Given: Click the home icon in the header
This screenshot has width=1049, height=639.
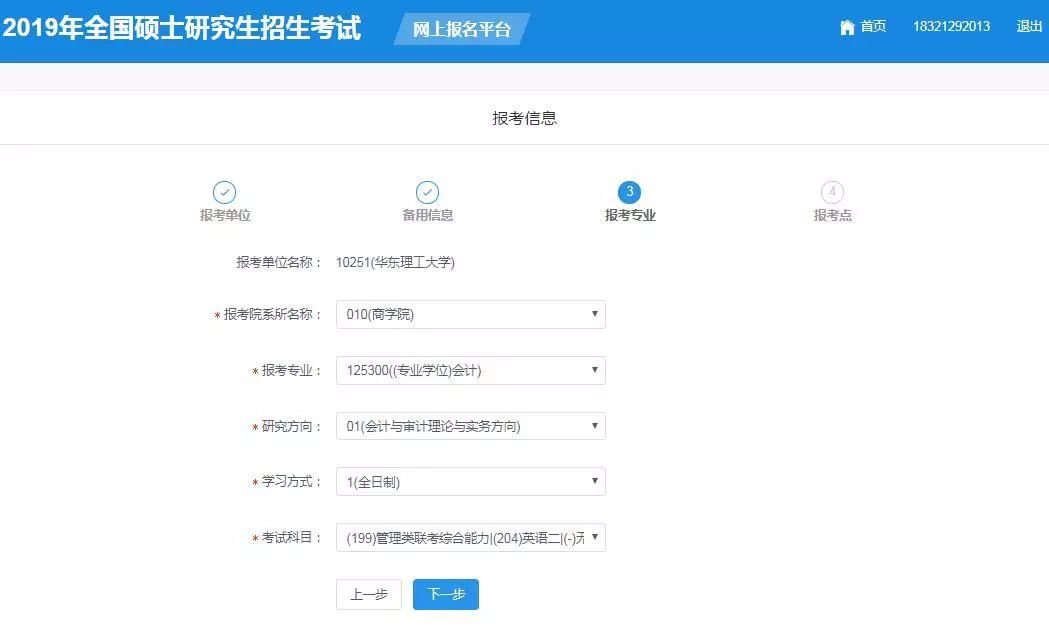Looking at the screenshot, I should point(847,27).
